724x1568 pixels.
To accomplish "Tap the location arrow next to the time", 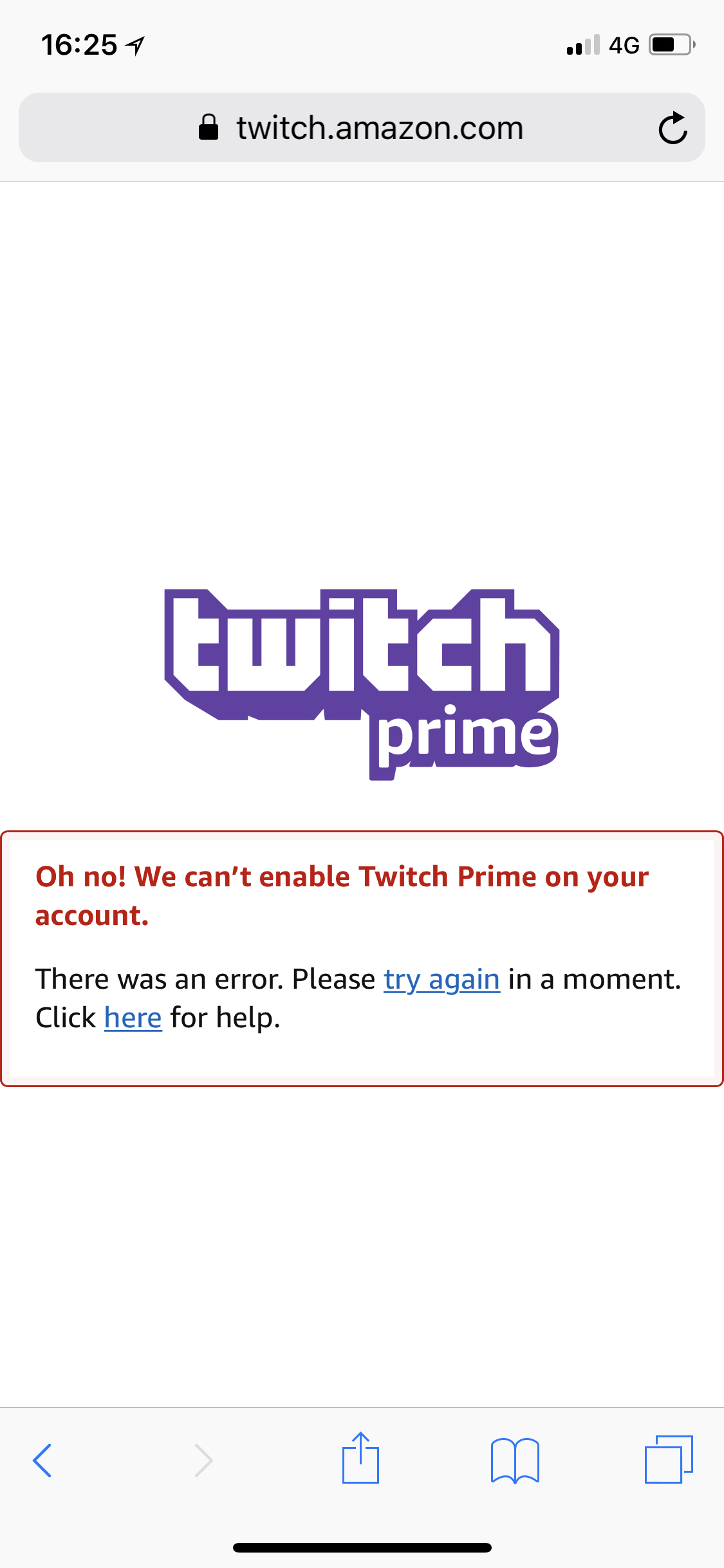I will (x=135, y=45).
